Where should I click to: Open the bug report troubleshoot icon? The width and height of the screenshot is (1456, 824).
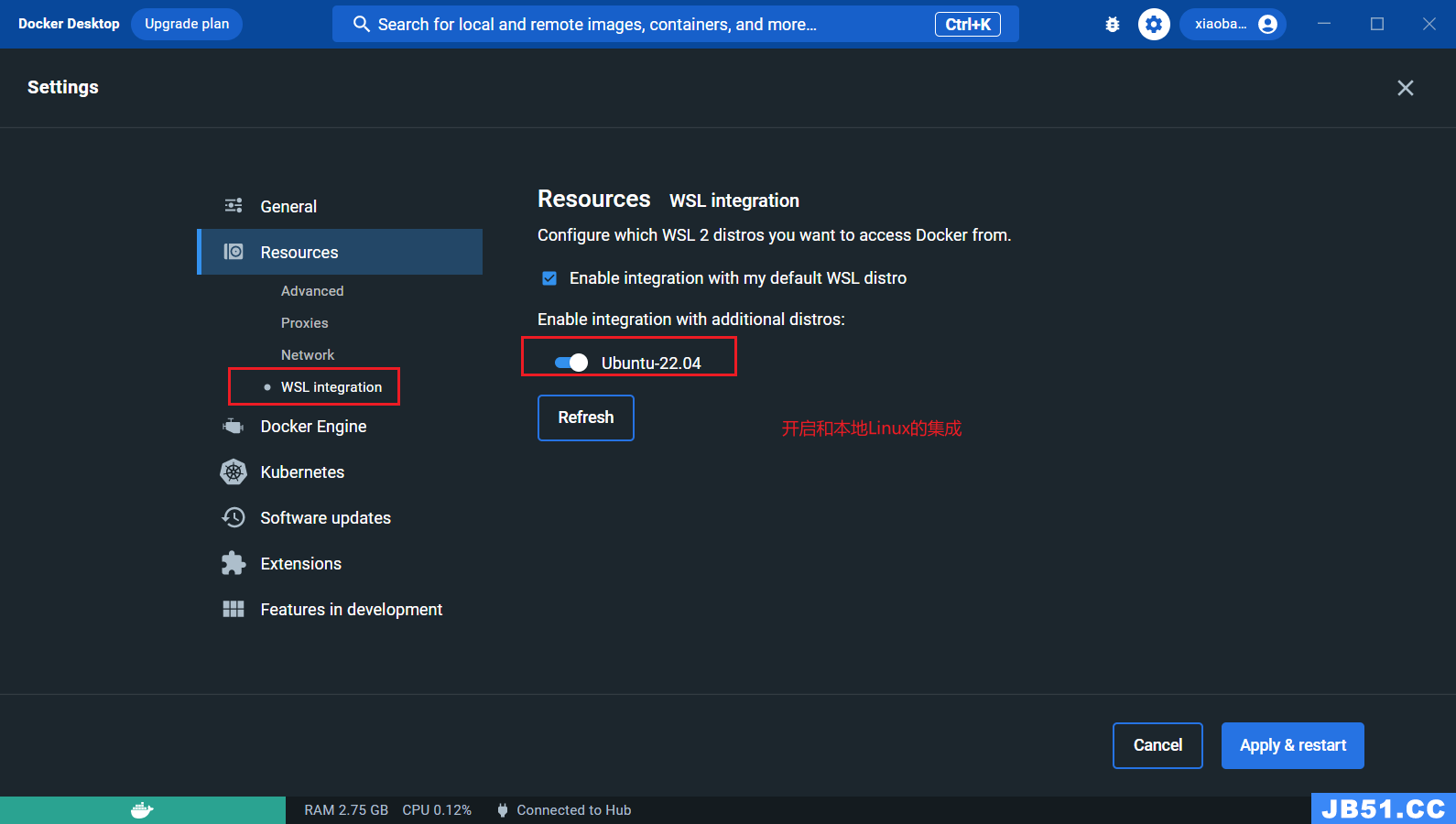(1113, 25)
